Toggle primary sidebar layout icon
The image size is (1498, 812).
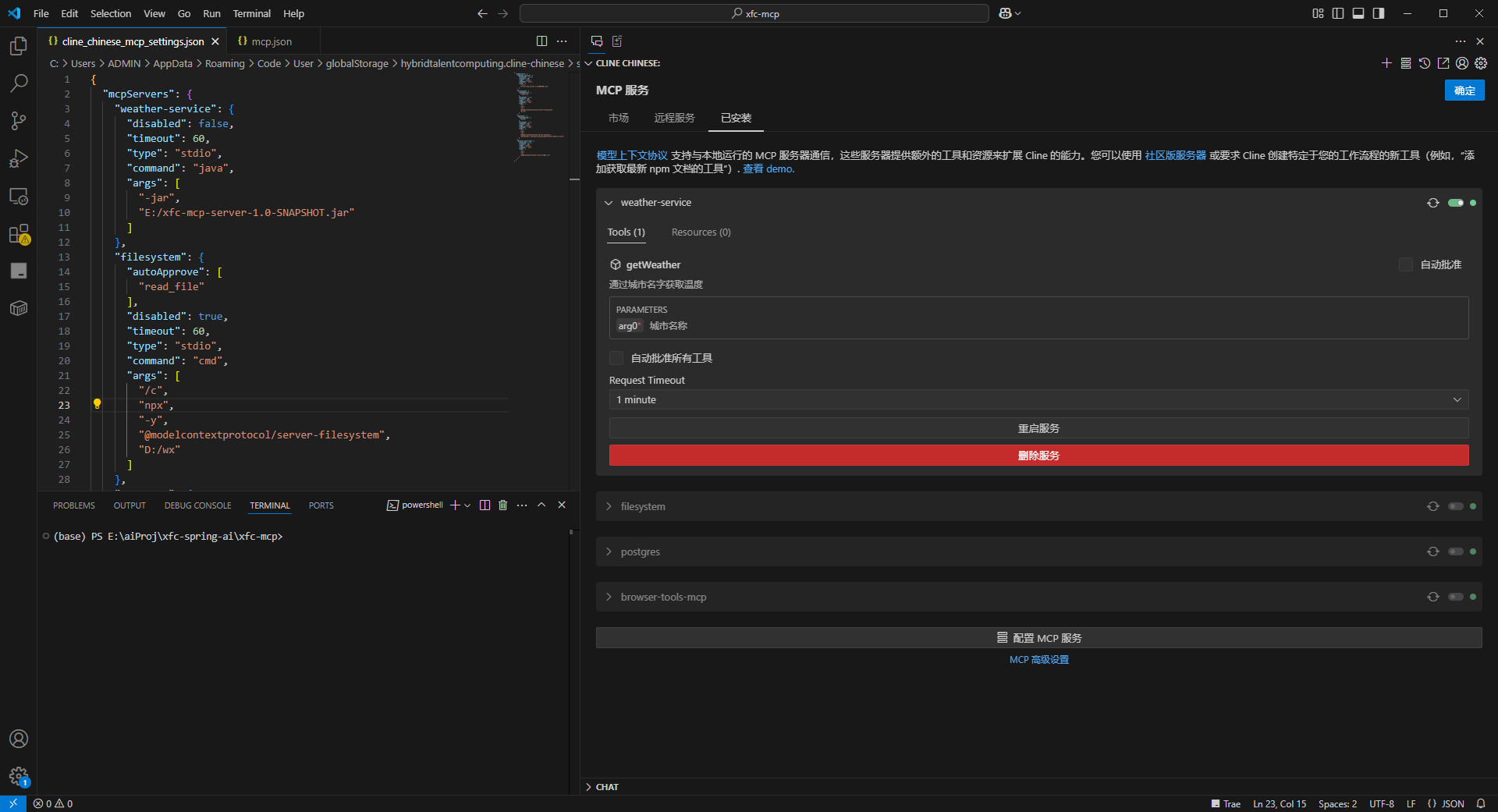[x=1338, y=13]
